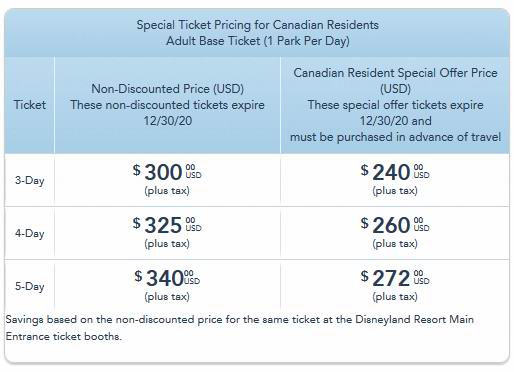Click the $325 non-discounted price
Viewport: 514px width, 372px height.
(x=167, y=225)
